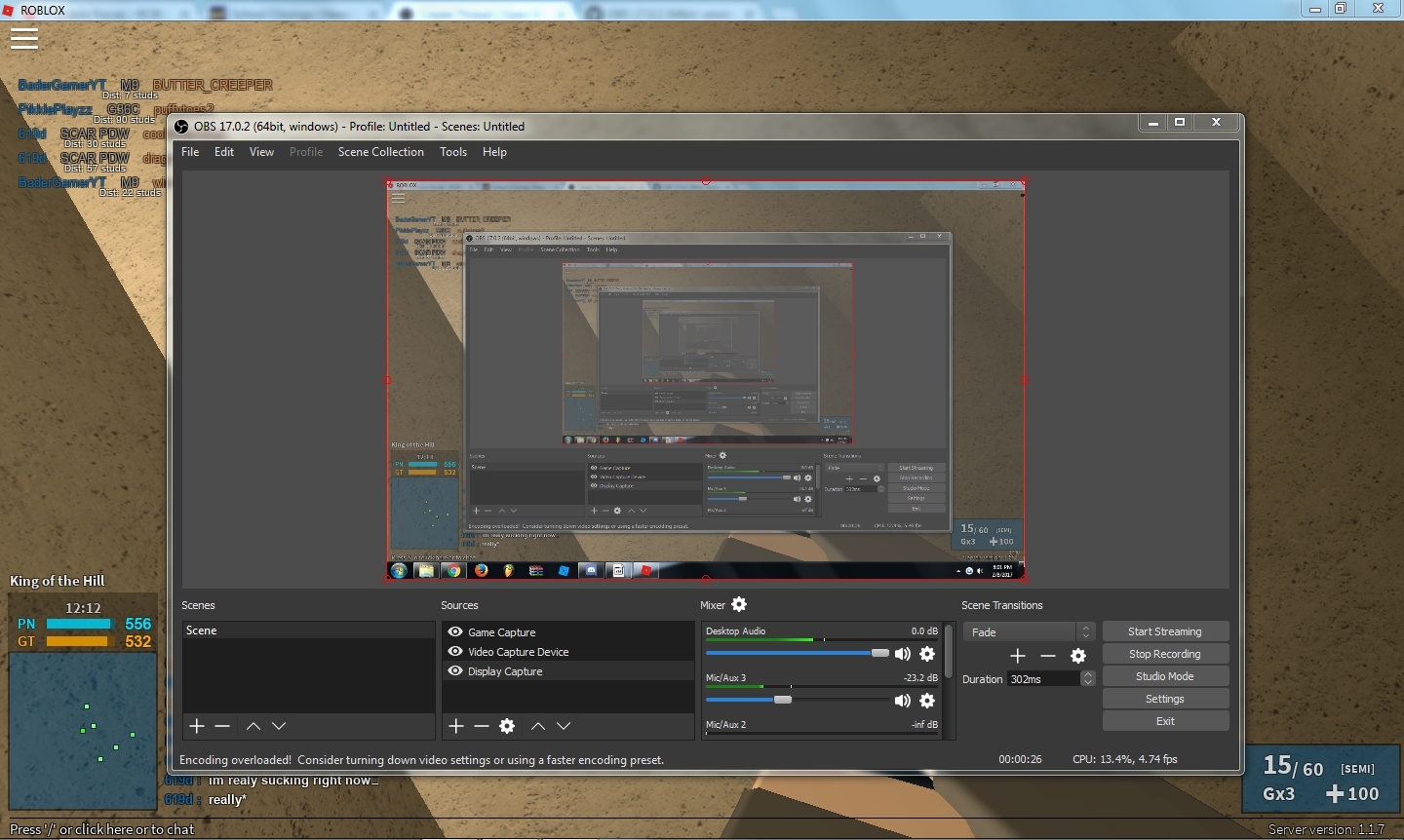Select the Video Capture Device source row
This screenshot has width=1404, height=840.
[x=567, y=652]
